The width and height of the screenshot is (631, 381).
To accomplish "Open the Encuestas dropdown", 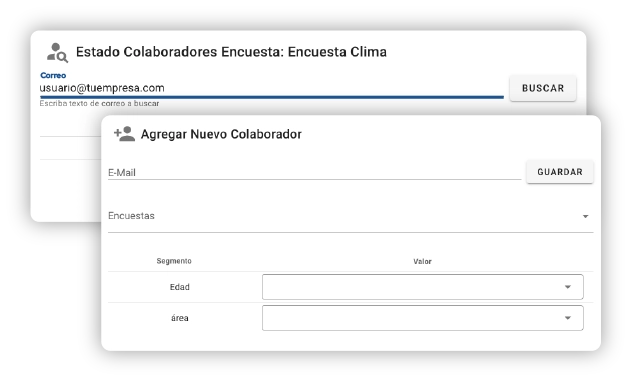I will click(x=351, y=216).
